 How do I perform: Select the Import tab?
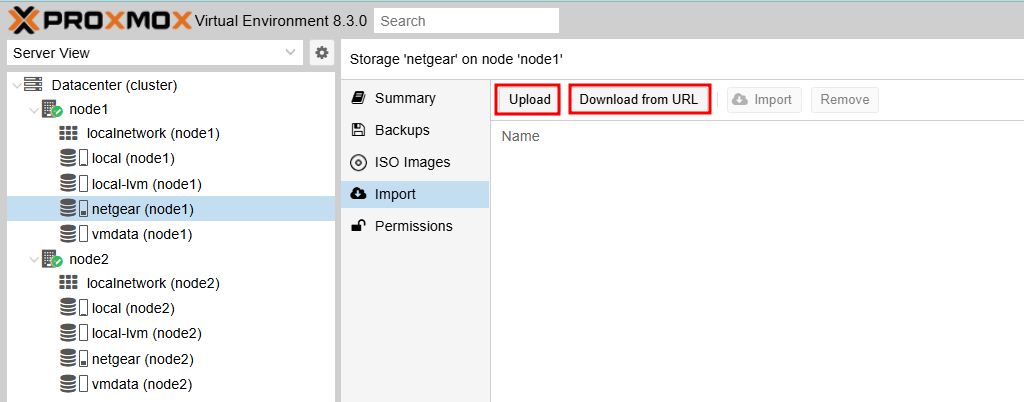(x=415, y=194)
